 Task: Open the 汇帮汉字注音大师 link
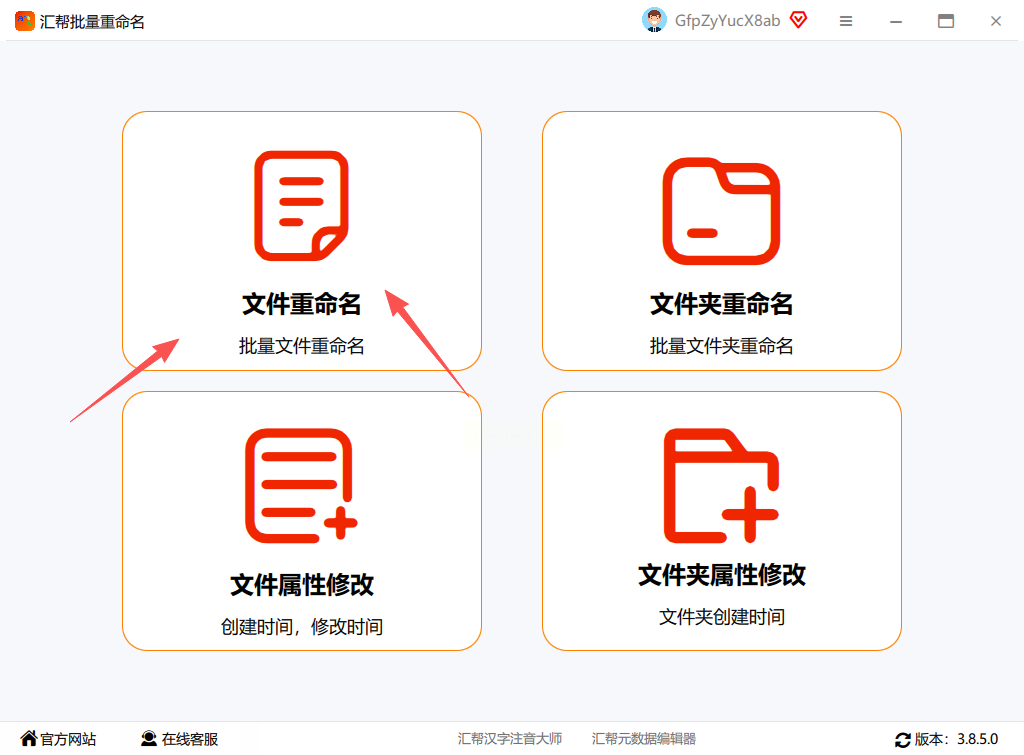[509, 738]
